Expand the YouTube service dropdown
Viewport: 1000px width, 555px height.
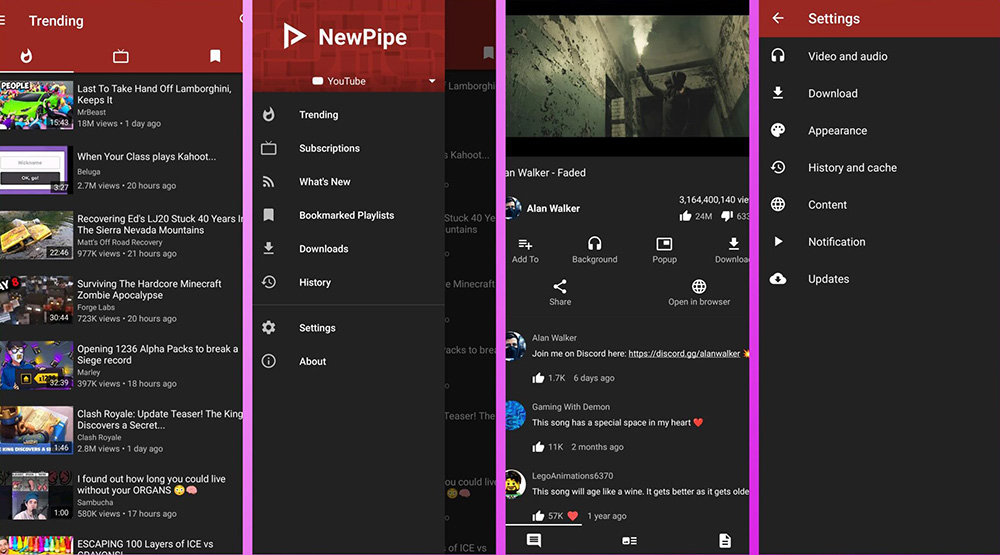pyautogui.click(x=432, y=81)
